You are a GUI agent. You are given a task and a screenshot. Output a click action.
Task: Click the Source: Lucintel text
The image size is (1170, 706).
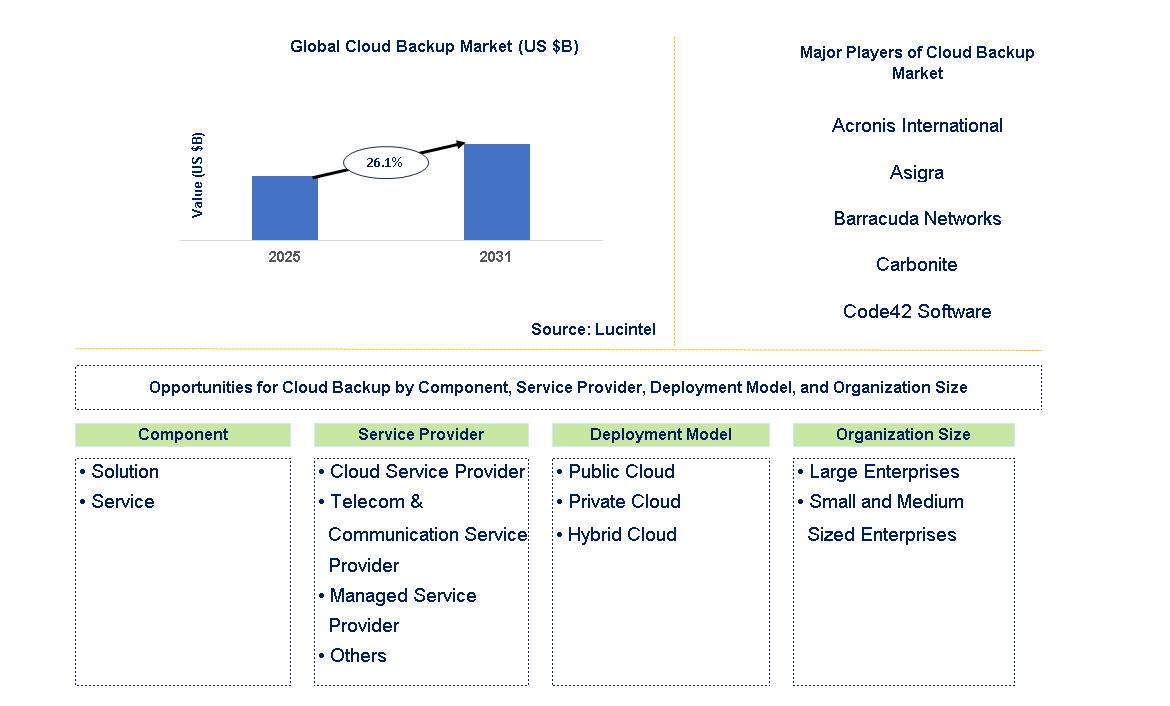coord(593,329)
